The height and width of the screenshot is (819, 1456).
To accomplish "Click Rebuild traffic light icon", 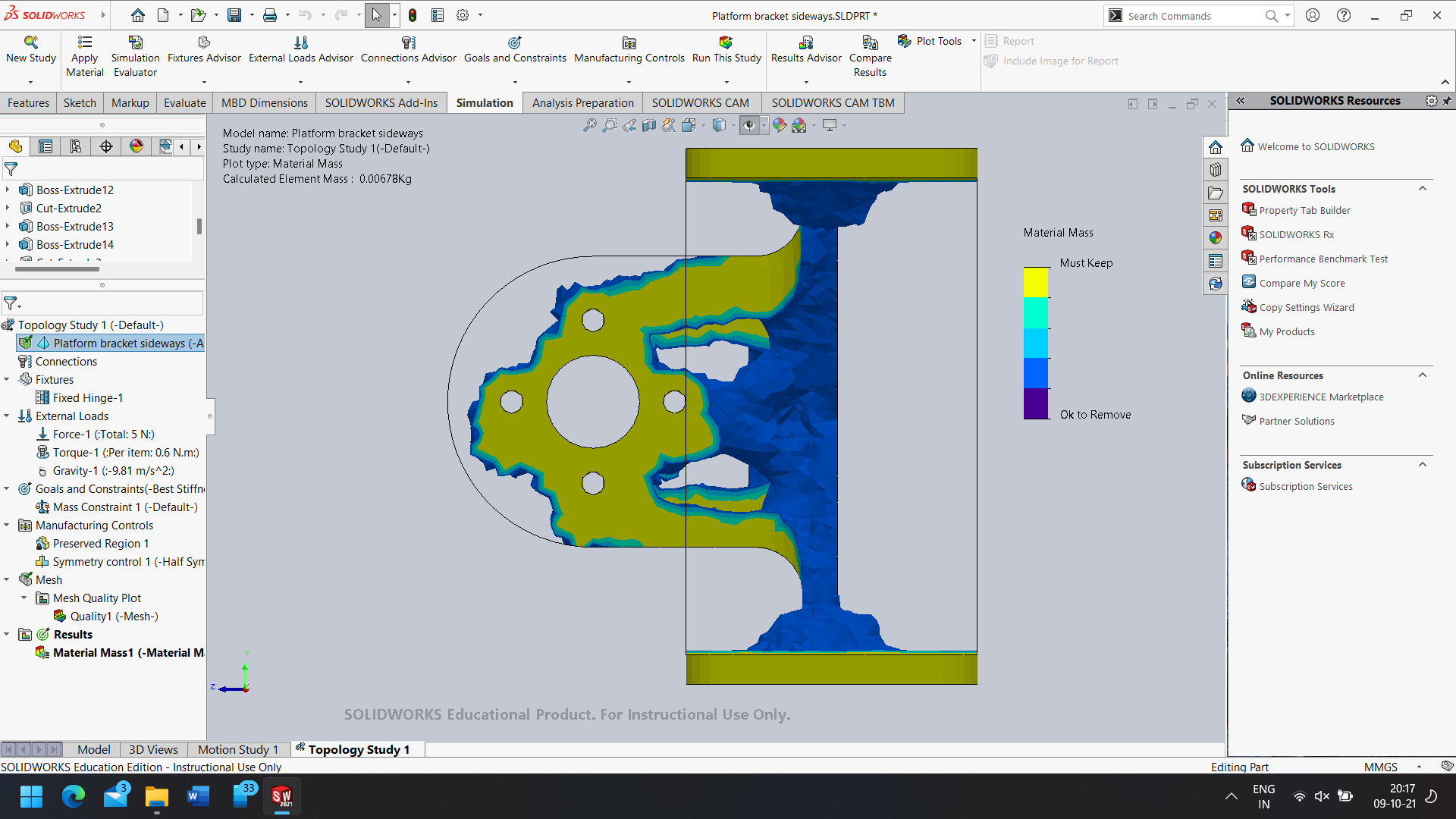I will pyautogui.click(x=413, y=15).
